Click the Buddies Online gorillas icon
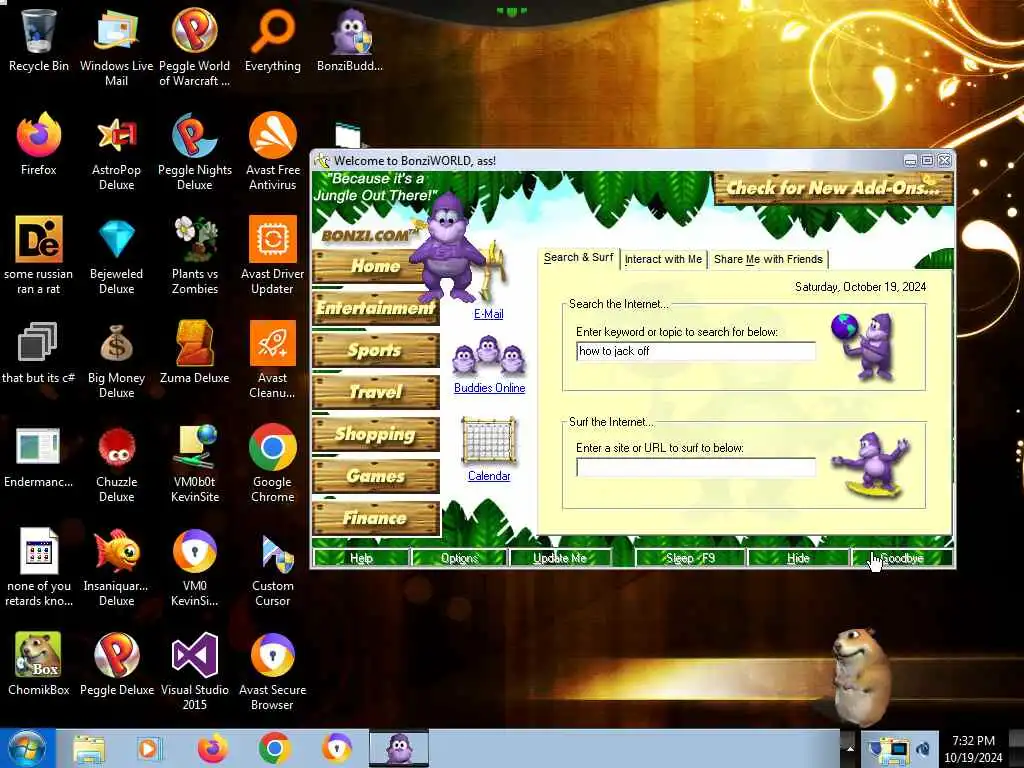 488,357
